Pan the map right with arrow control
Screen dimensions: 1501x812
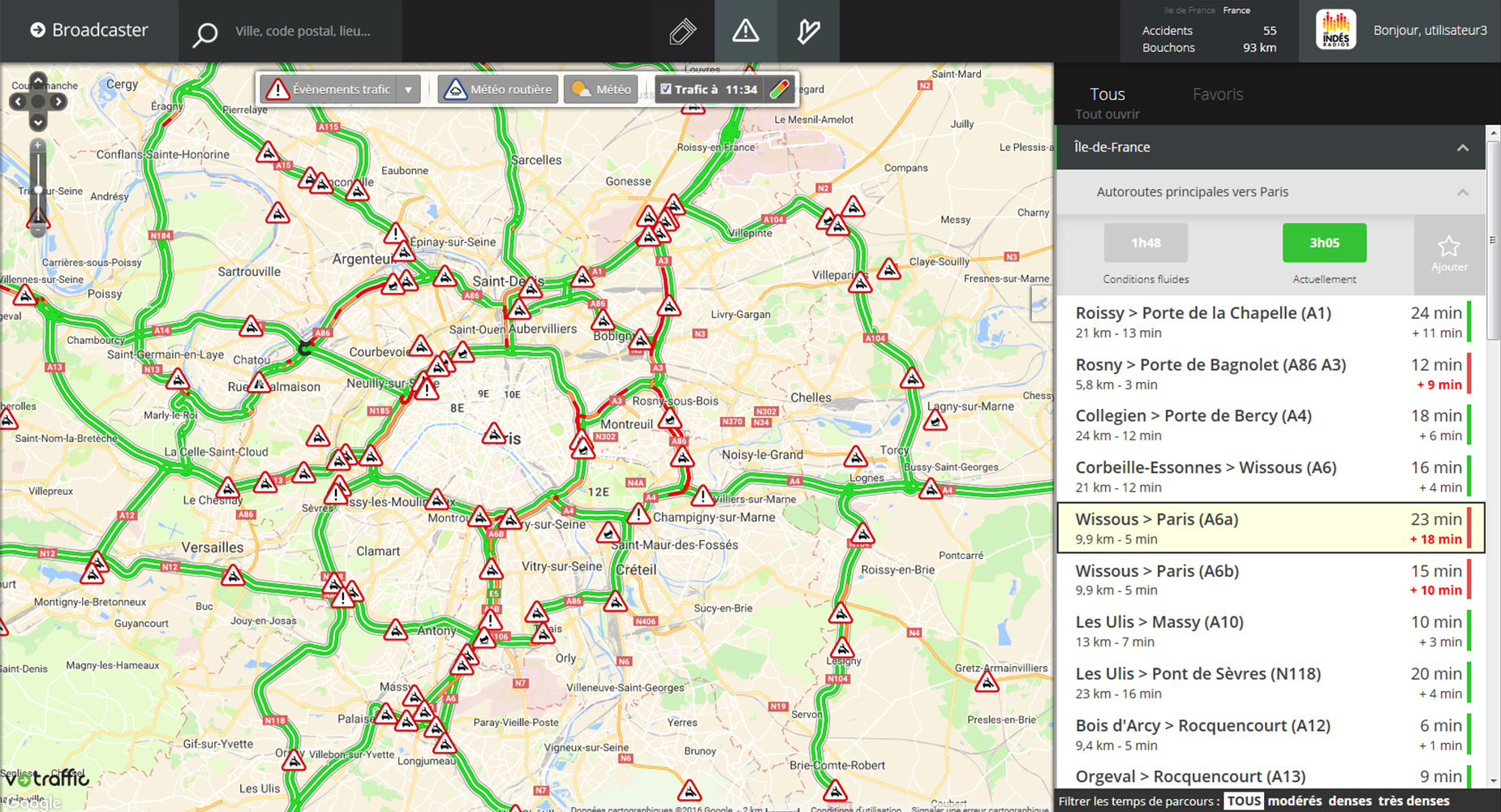point(58,101)
